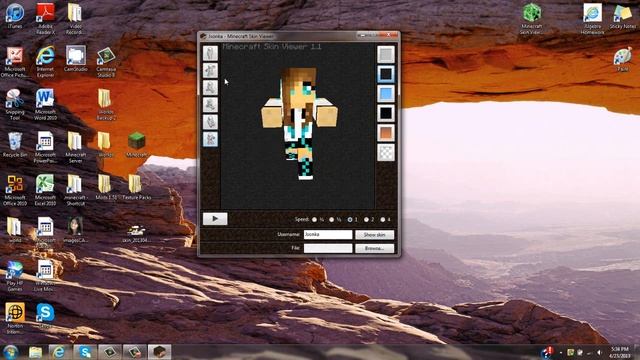
Task: Open the Windows Start menu
Action: tap(11, 352)
